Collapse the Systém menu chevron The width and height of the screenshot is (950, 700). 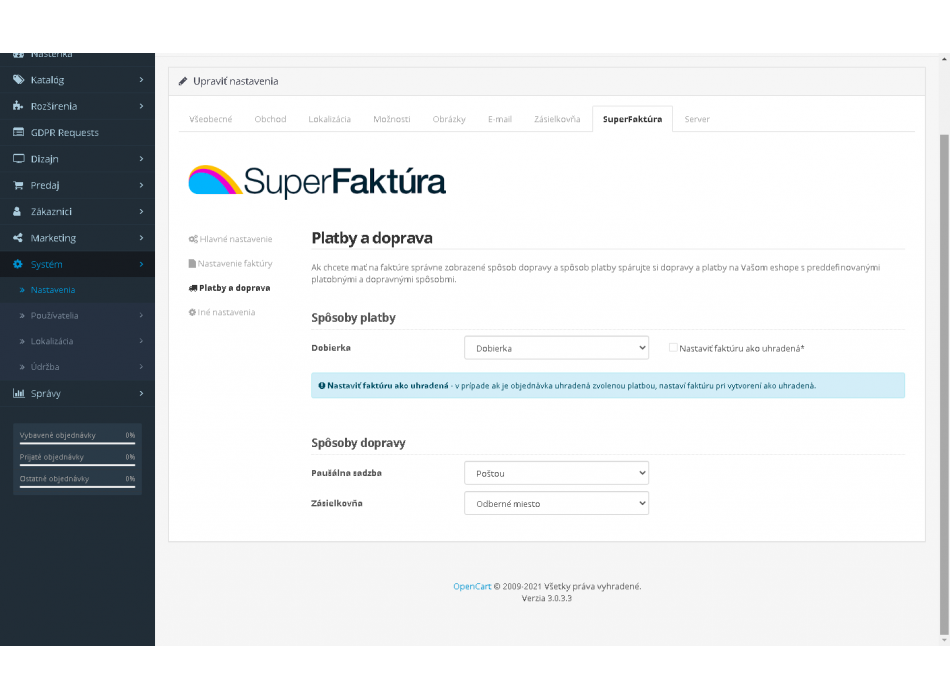coord(141,264)
